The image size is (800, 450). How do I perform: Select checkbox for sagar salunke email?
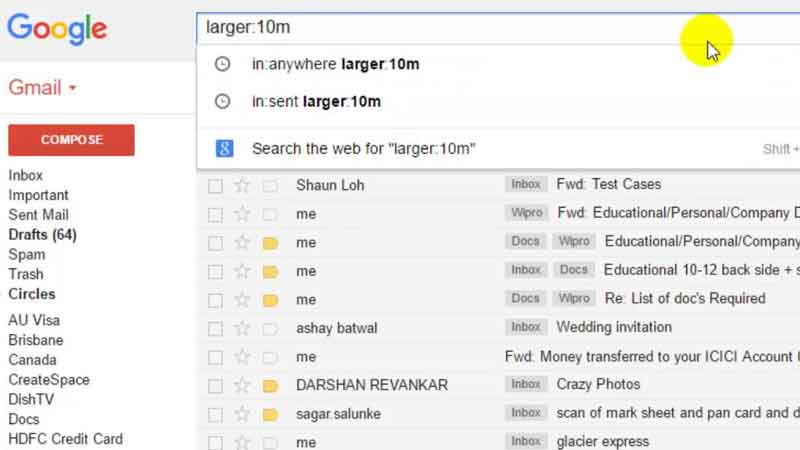click(x=215, y=414)
